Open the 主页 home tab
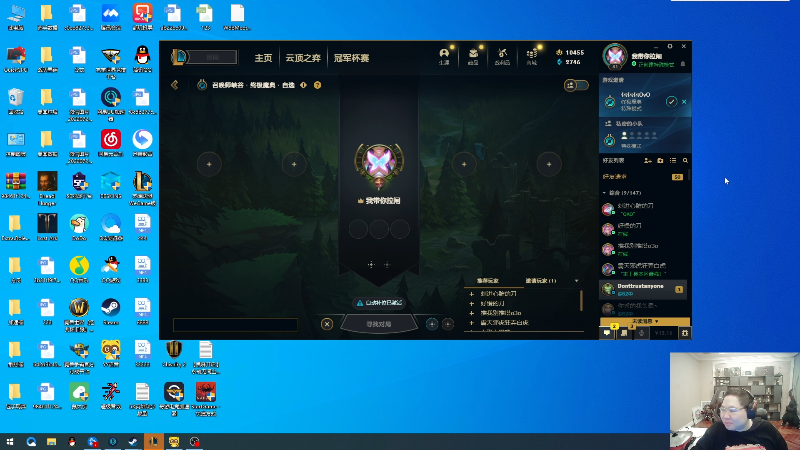This screenshot has width=800, height=450. 263,58
